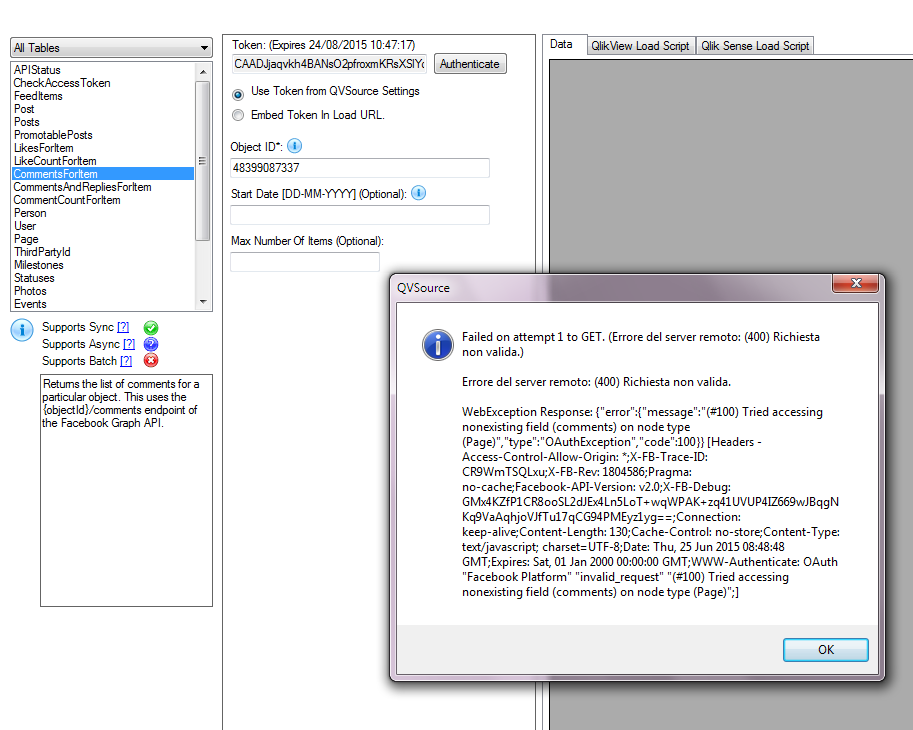This screenshot has width=913, height=730.
Task: Click the Max Number Of Items field
Action: [305, 262]
